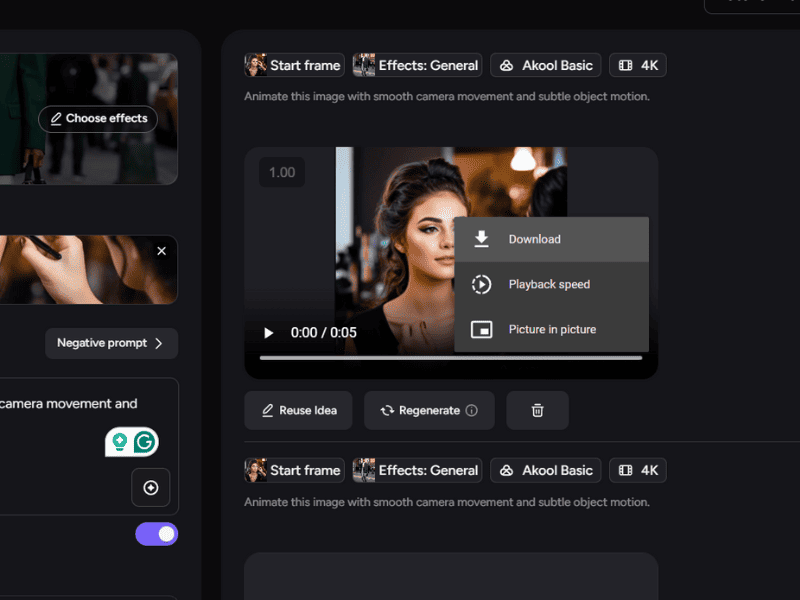Choose Picture in picture menu entry

tap(551, 329)
